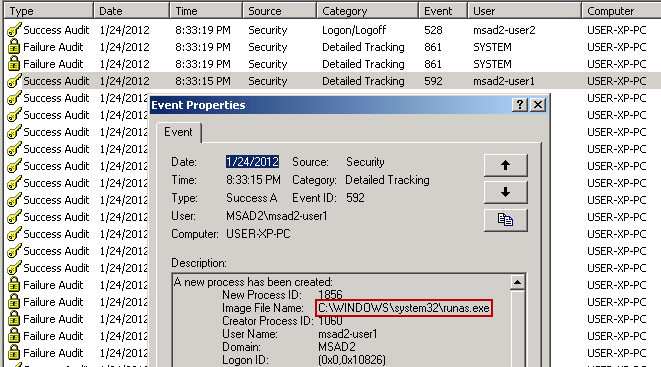This screenshot has width=661, height=367.
Task: Click the User column header
Action: coord(525,11)
